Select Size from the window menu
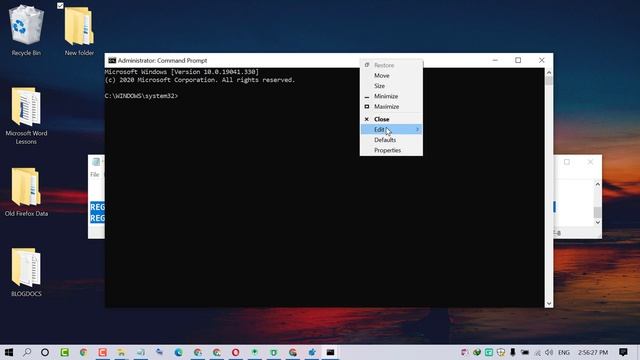This screenshot has height=360, width=640. [391, 86]
